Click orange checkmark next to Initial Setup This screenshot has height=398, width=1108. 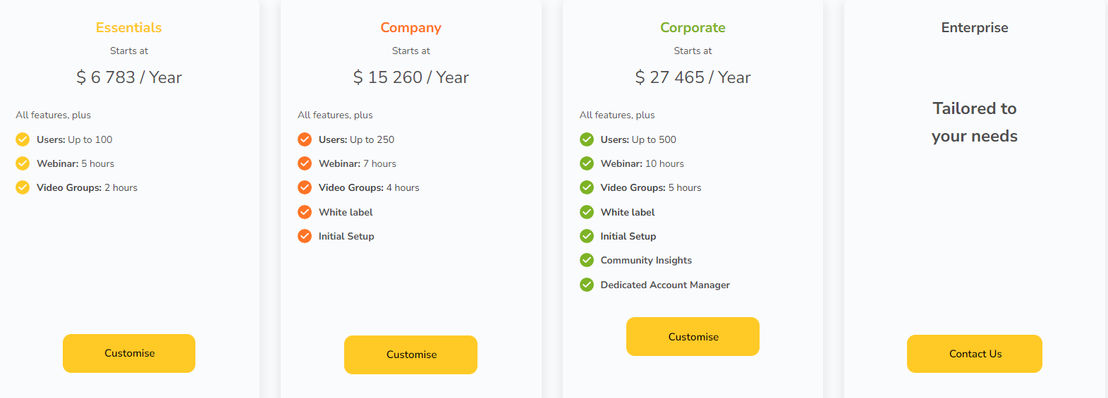click(x=305, y=236)
